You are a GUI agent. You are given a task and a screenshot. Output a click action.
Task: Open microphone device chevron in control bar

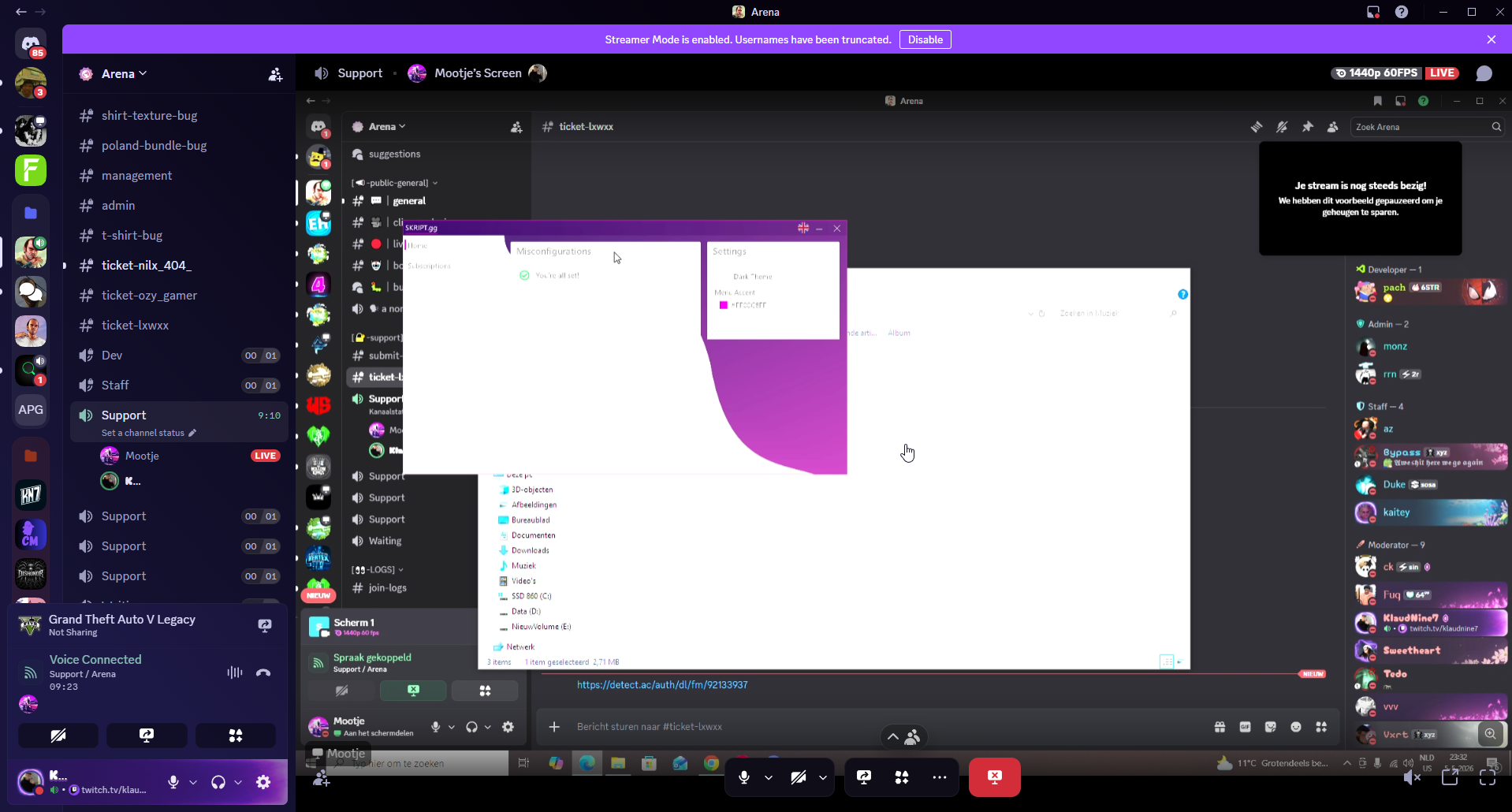coord(769,777)
